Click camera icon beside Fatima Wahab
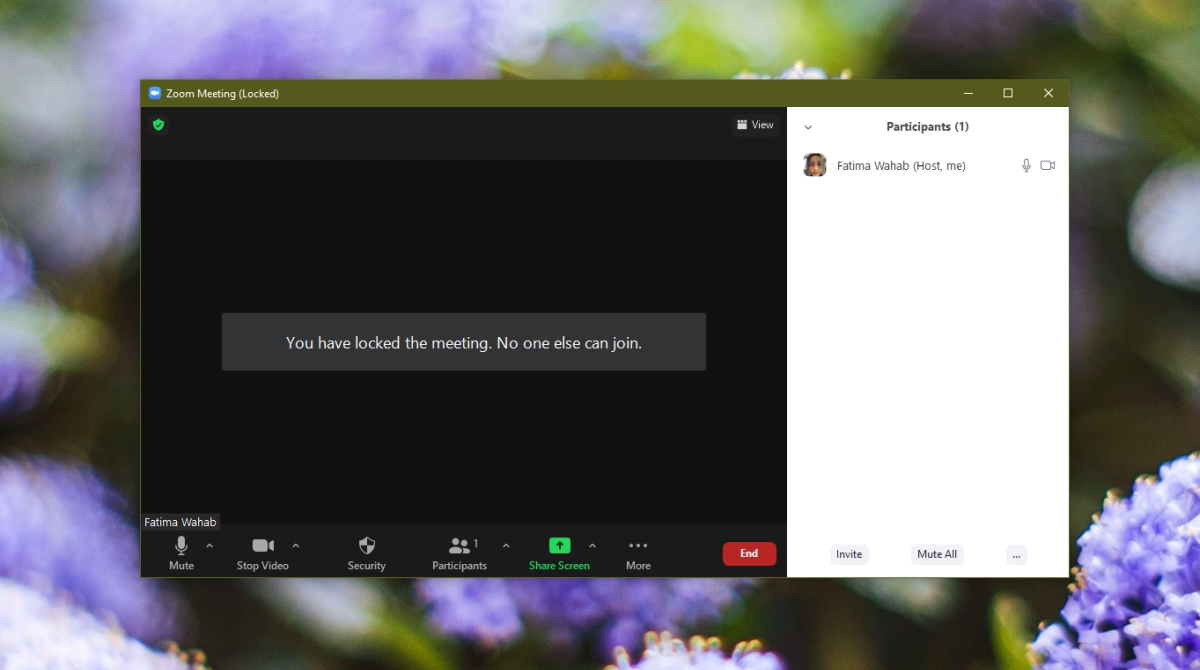 1048,166
